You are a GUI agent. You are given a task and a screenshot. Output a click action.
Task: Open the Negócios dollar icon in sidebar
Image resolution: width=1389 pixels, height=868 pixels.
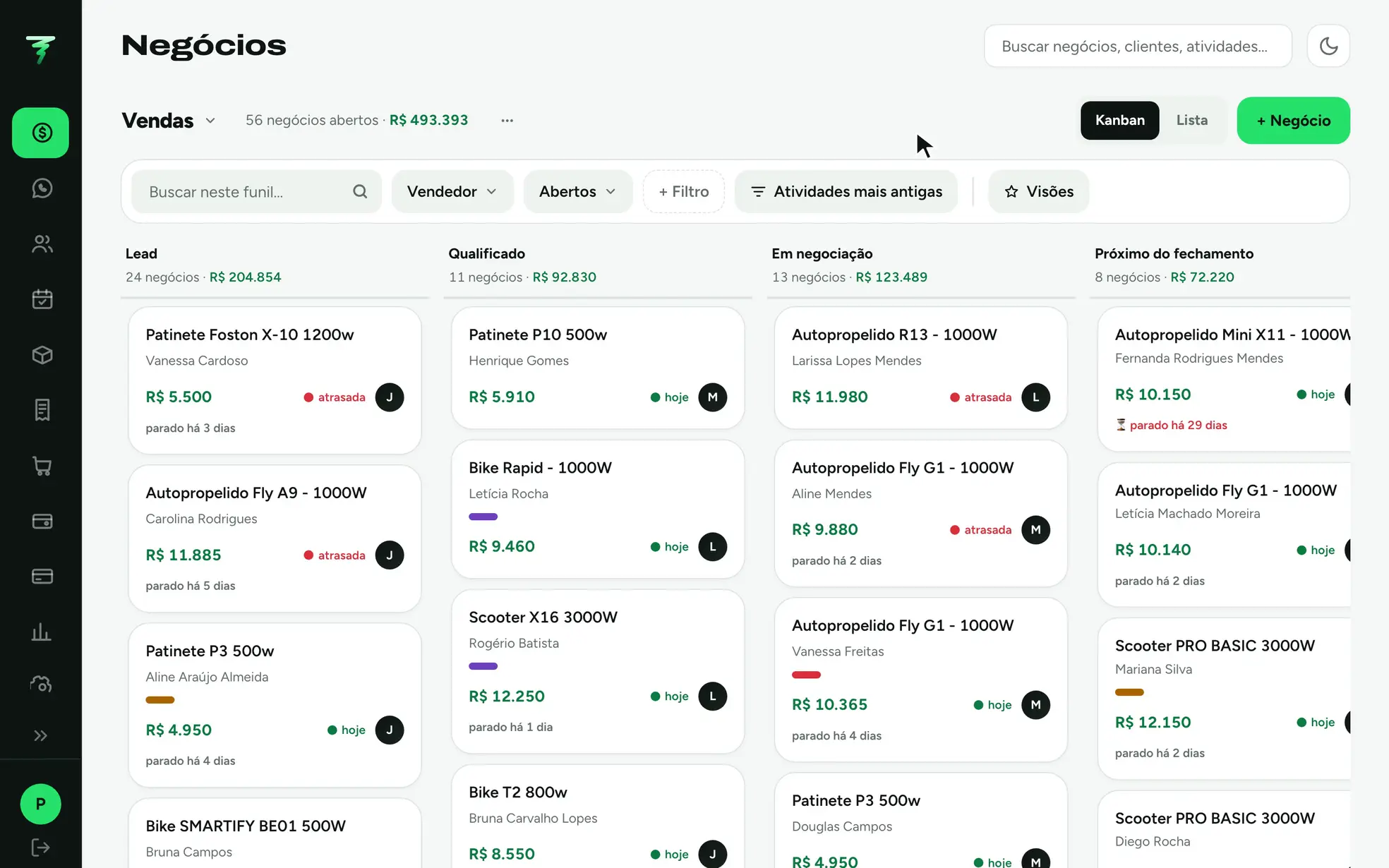click(x=40, y=133)
